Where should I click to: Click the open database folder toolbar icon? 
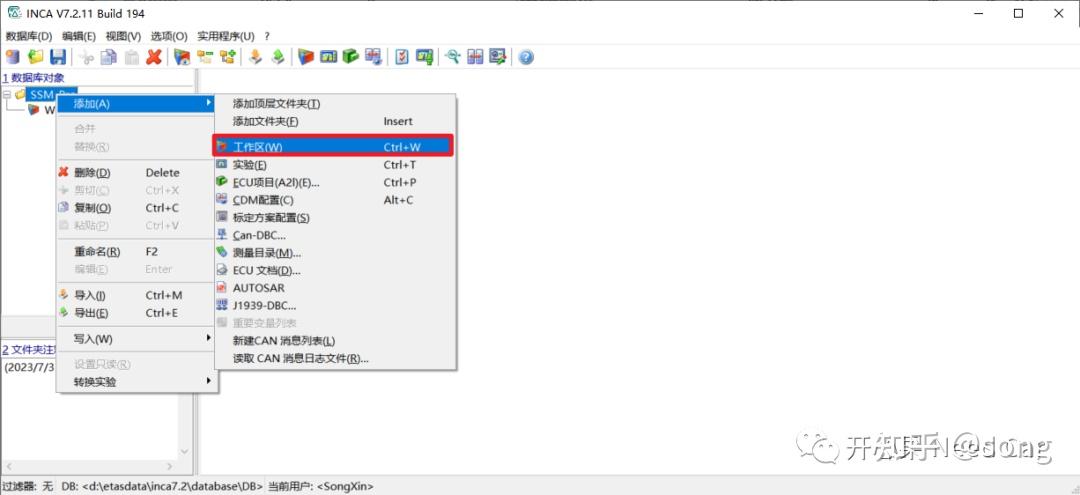[35, 57]
